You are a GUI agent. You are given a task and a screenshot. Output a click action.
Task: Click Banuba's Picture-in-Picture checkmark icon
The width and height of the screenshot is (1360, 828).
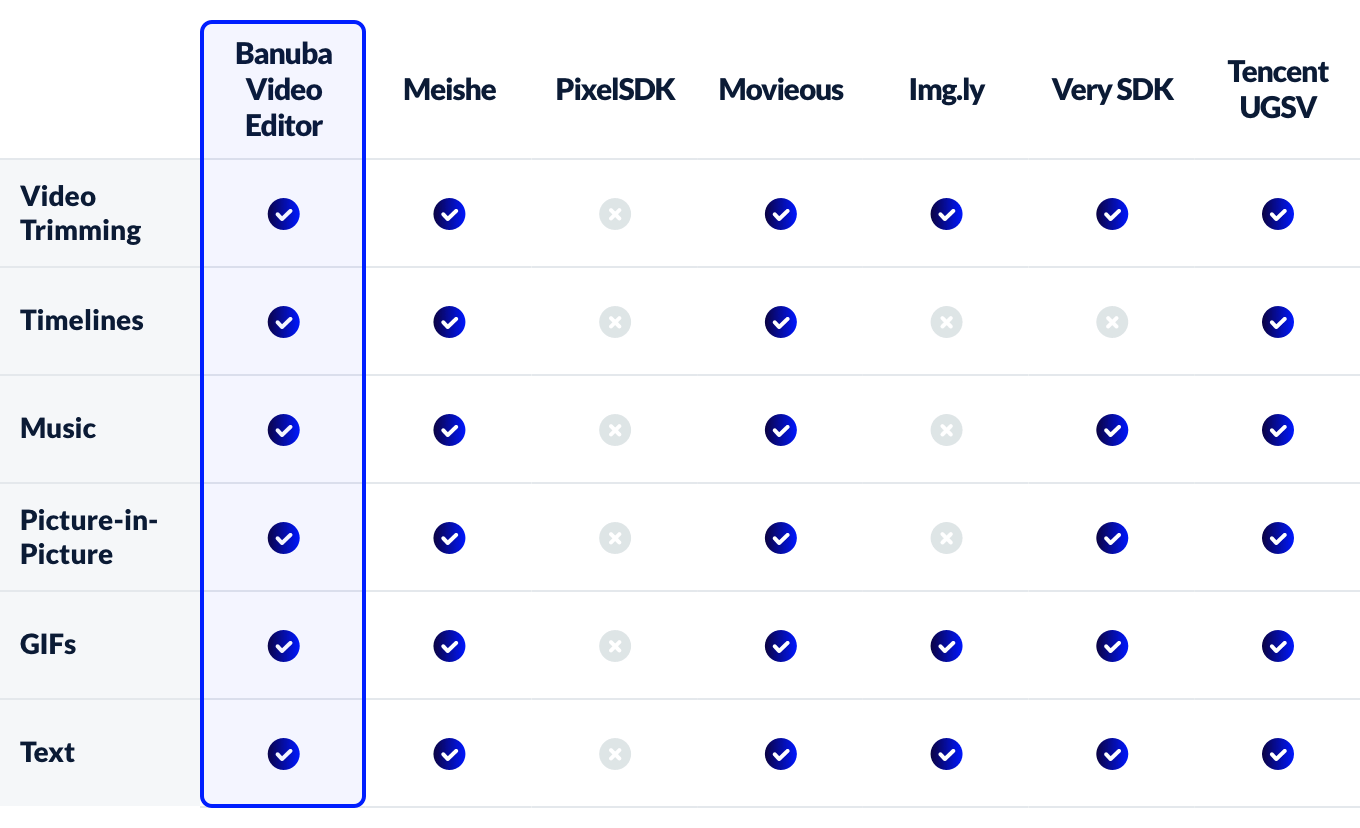[x=284, y=538]
